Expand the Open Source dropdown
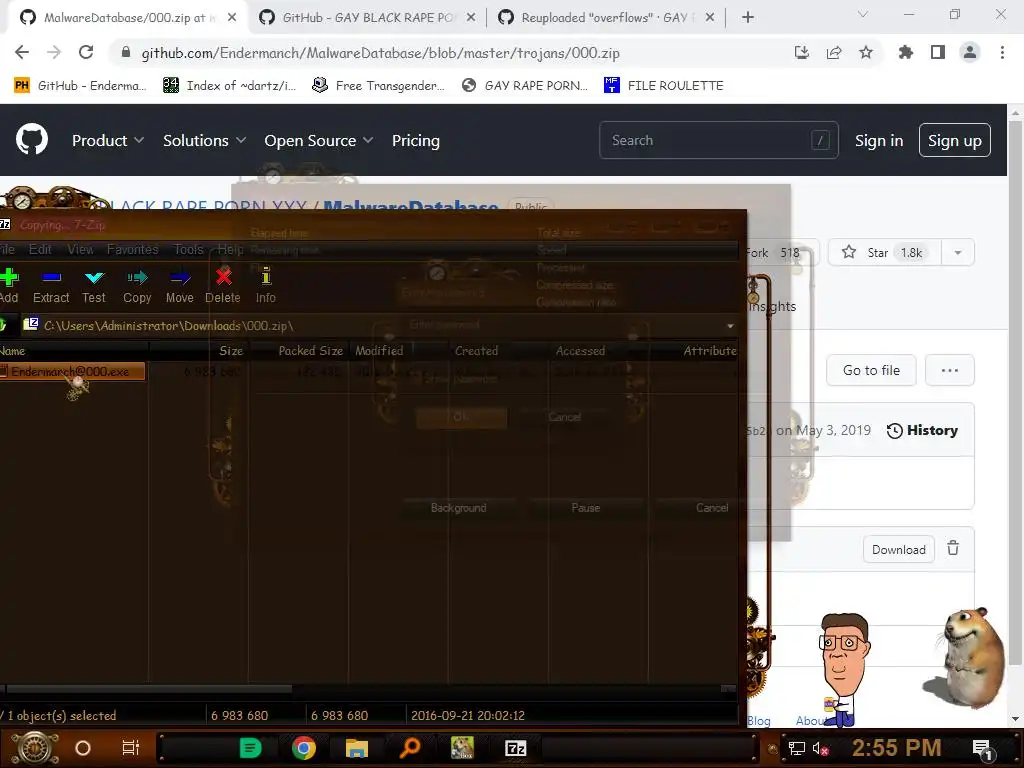 pos(319,140)
